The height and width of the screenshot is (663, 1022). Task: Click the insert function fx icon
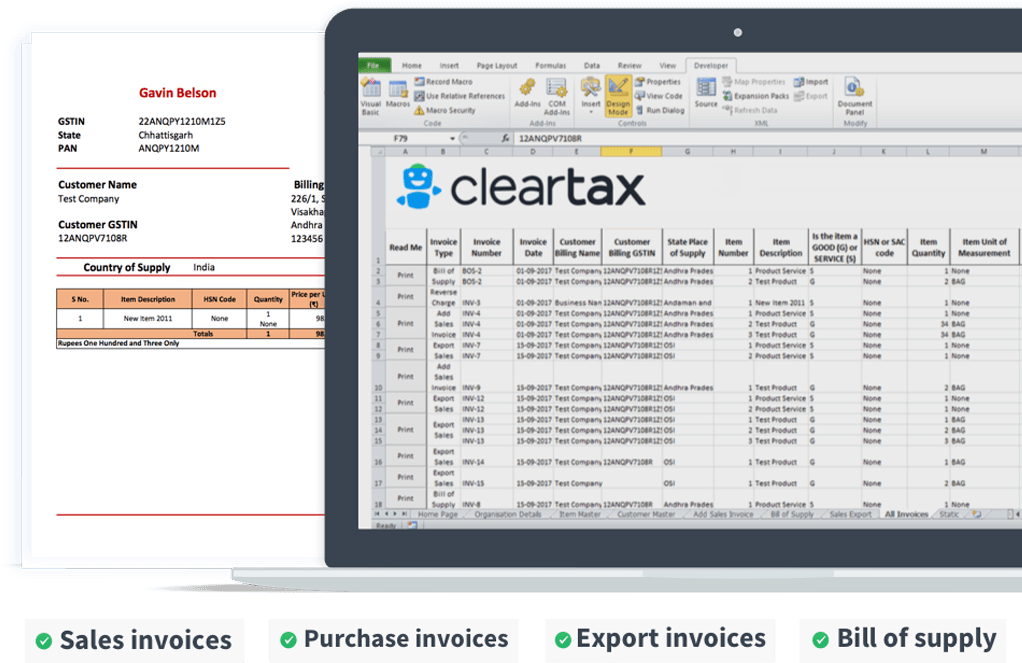(505, 138)
